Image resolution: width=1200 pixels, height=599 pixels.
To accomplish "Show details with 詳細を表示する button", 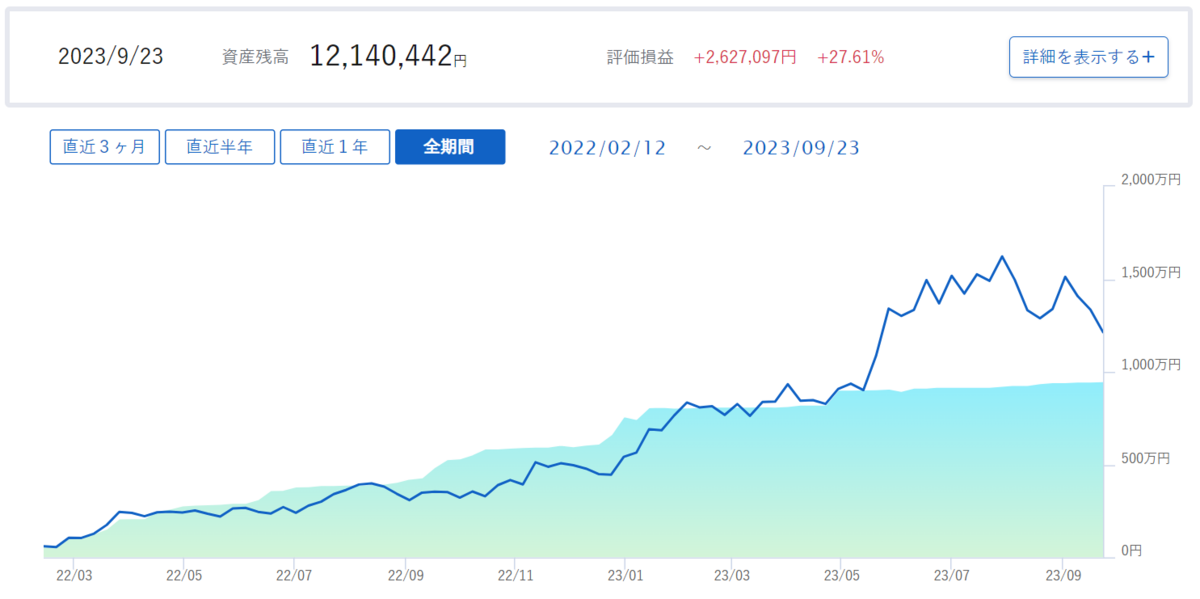I will (1088, 57).
